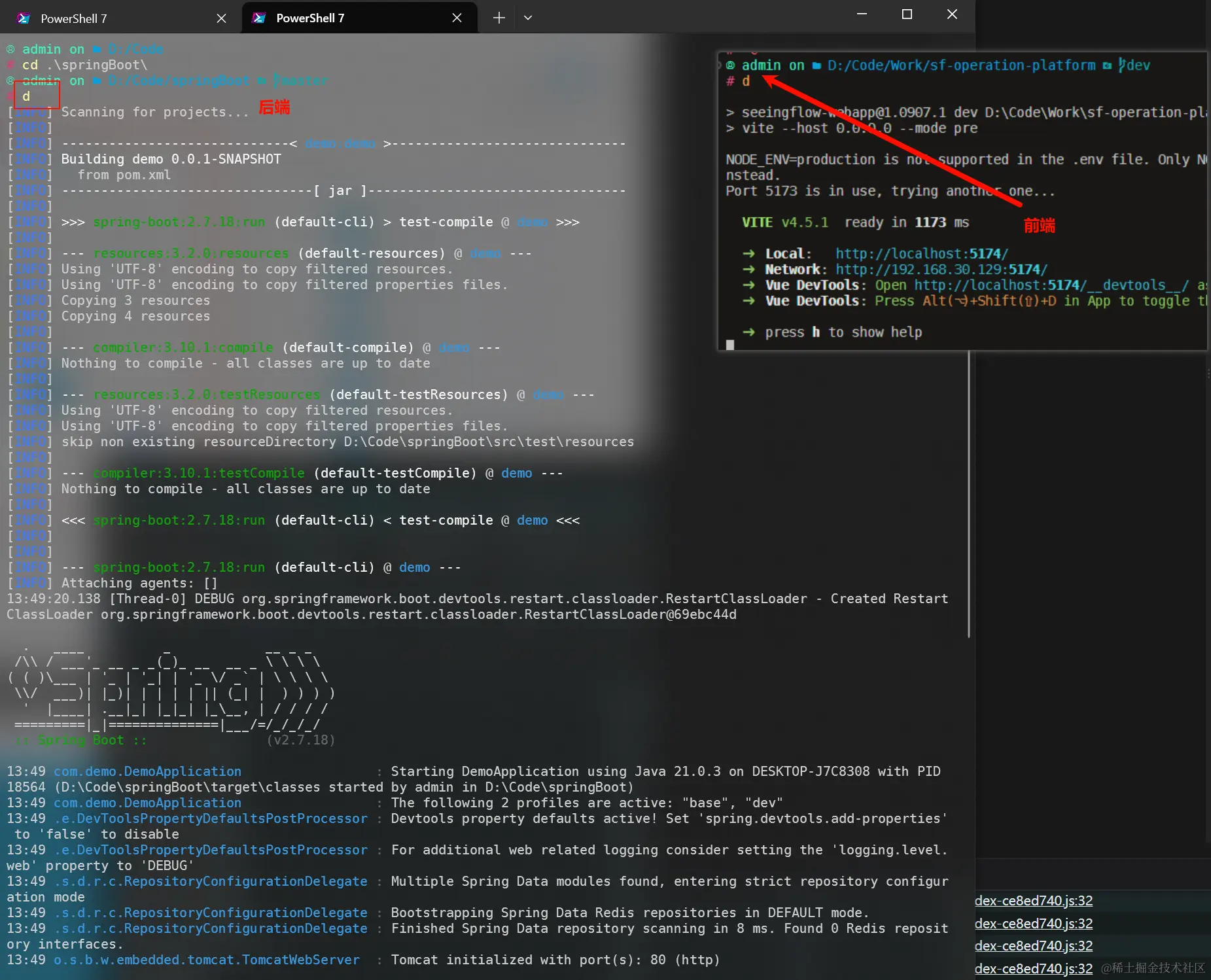Click the terminal vertical scrollbar
This screenshot has height=980, width=1211.
click(969, 494)
